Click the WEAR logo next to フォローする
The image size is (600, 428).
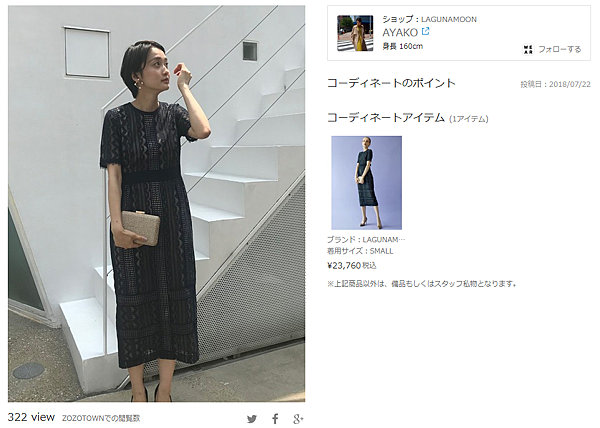(x=528, y=49)
